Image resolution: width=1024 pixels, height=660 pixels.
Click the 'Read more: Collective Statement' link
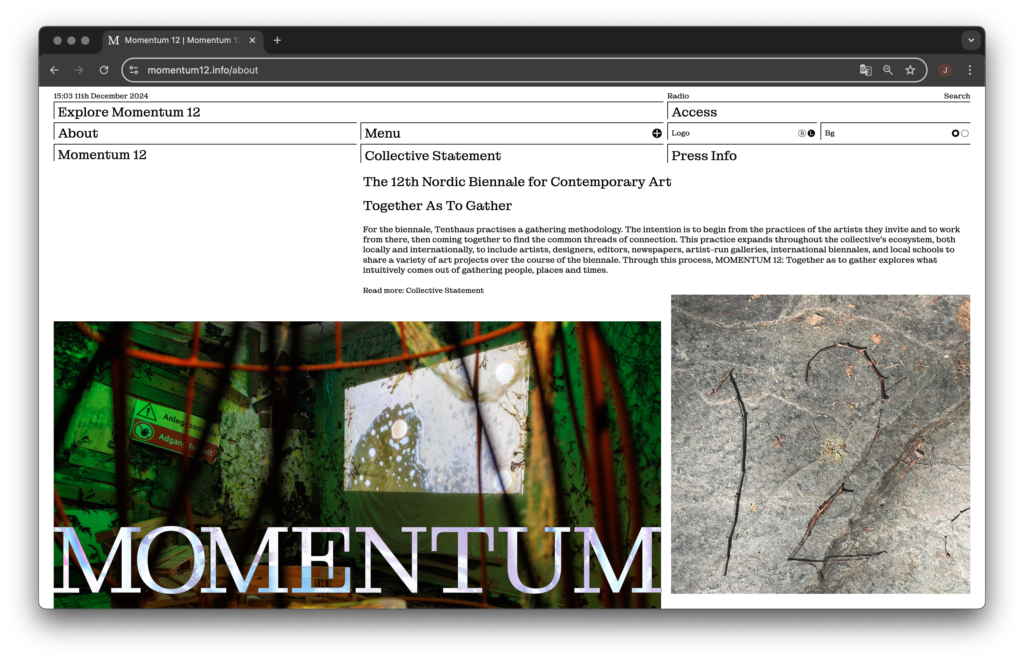[423, 290]
